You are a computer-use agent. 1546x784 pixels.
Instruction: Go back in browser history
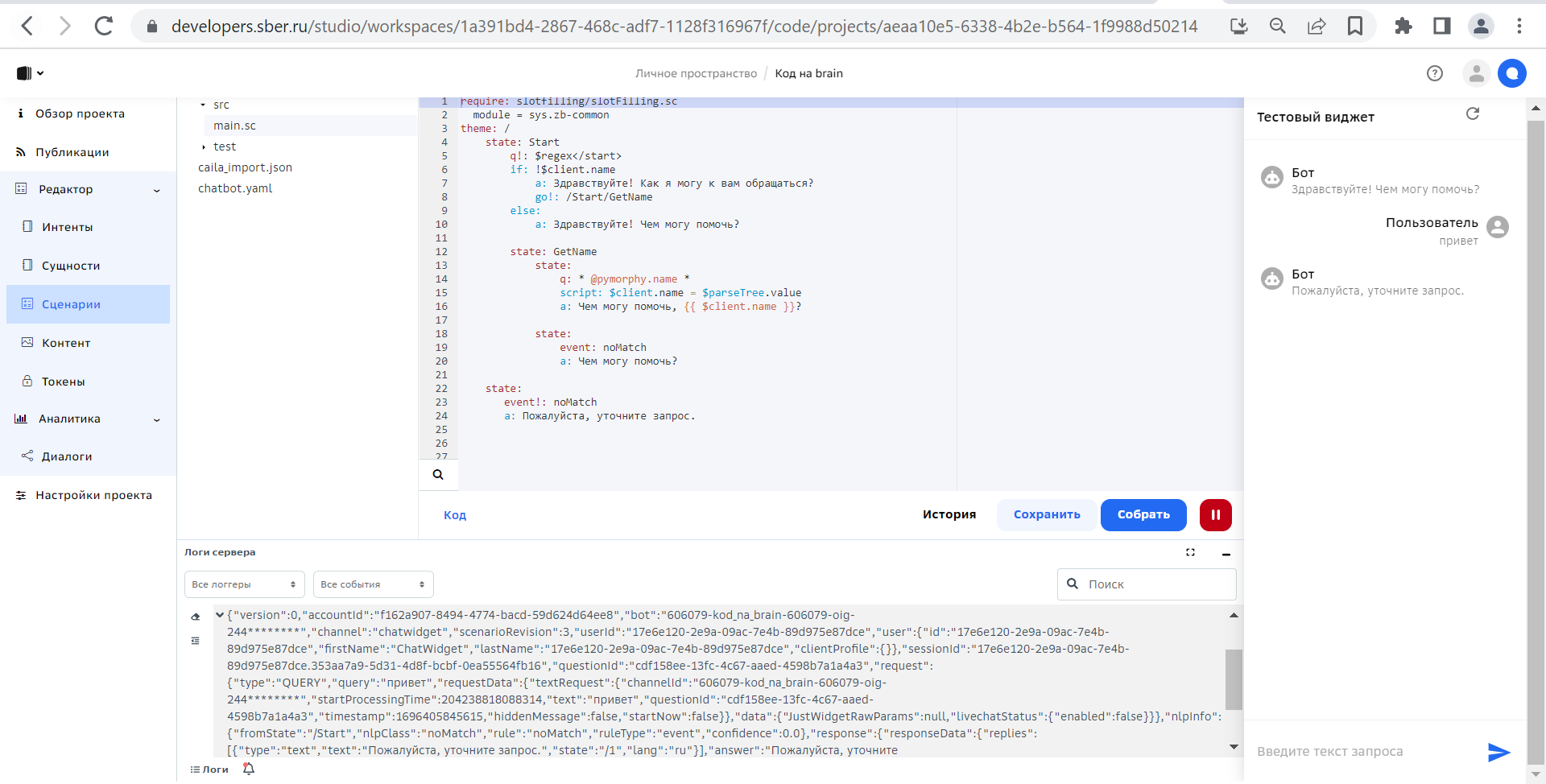[27, 26]
